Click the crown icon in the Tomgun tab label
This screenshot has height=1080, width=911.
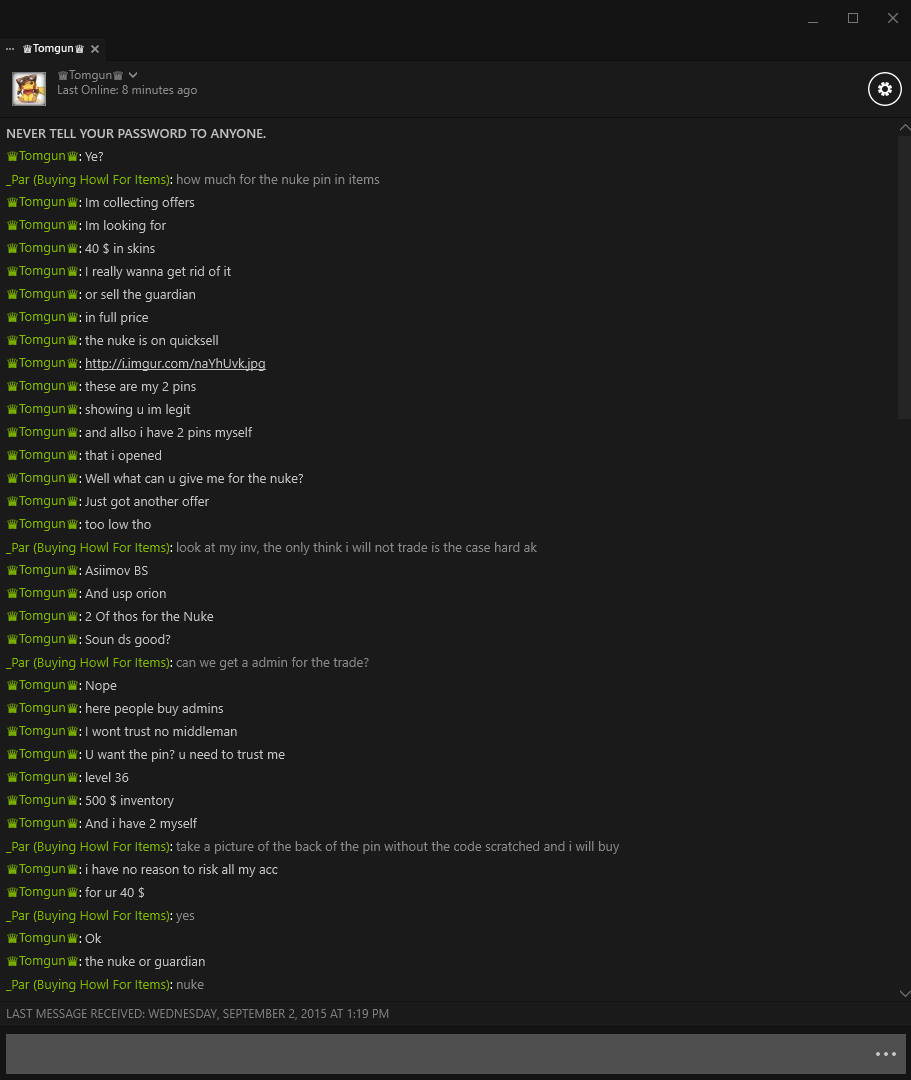27,49
